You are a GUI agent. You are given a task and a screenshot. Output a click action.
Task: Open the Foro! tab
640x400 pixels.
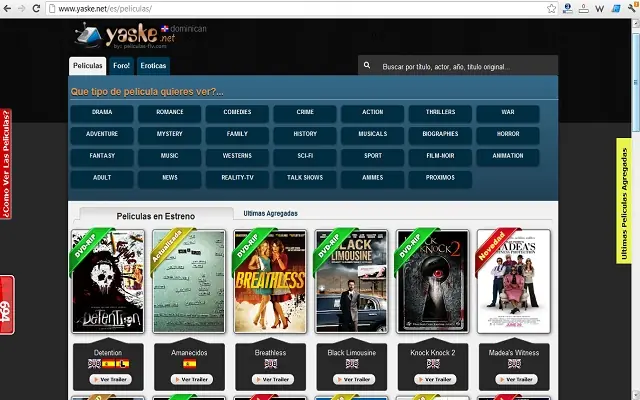(x=121, y=66)
